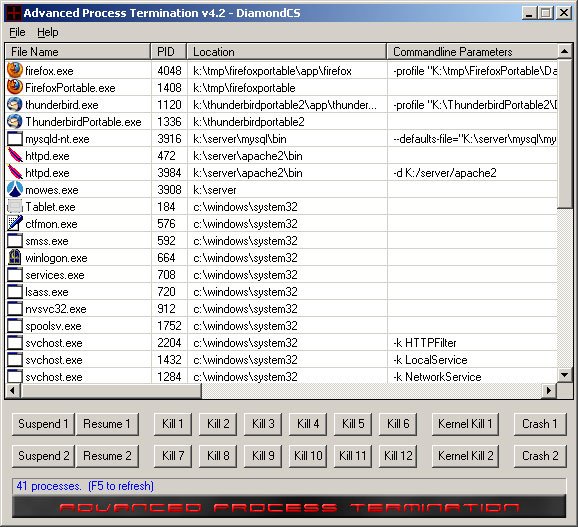Click the vertical scrollbar up arrow

[564, 51]
